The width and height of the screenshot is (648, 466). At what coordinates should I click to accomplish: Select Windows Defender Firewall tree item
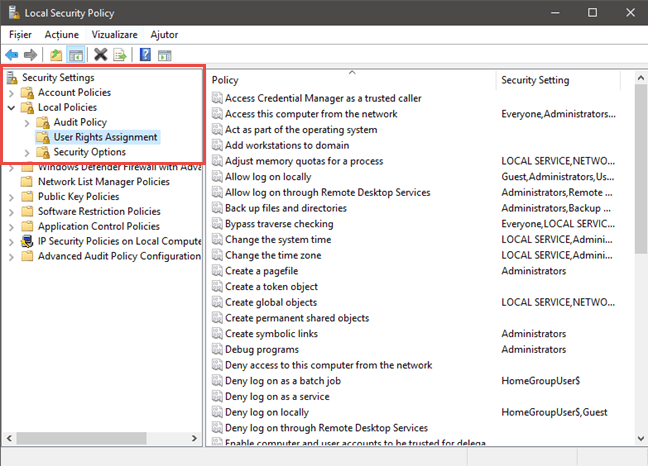click(x=119, y=167)
